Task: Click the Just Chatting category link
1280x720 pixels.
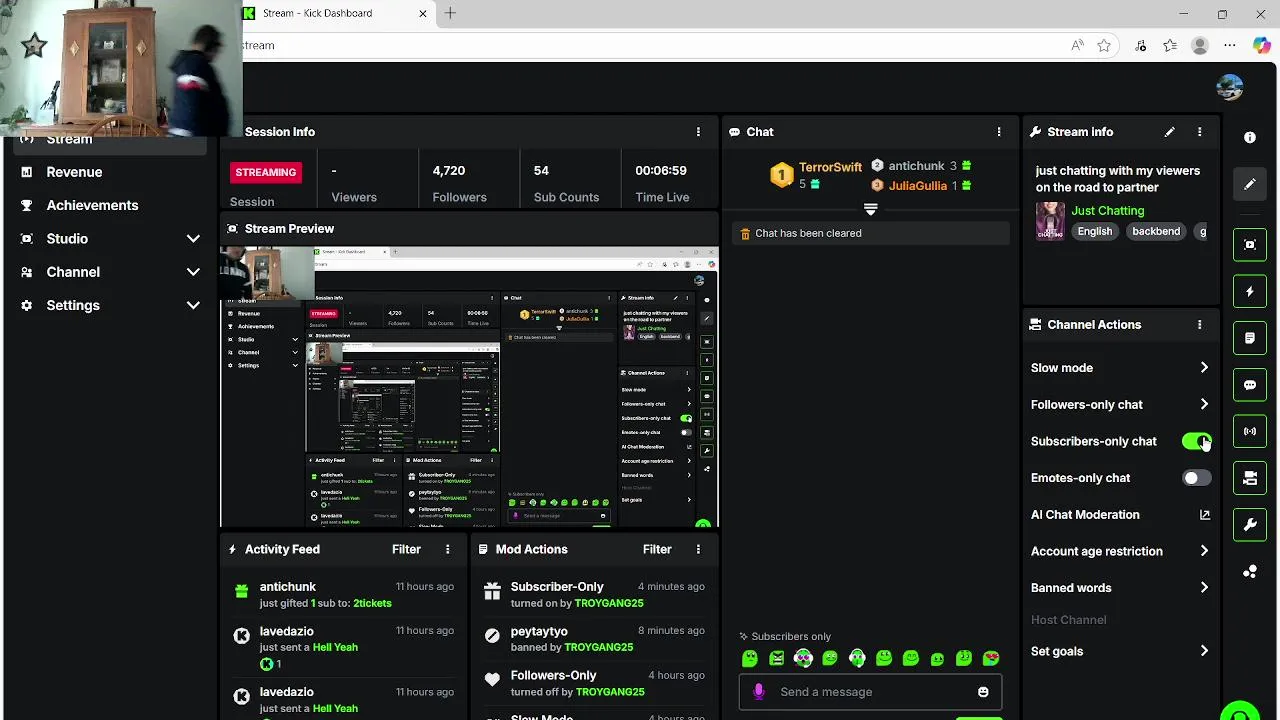Action: [x=1108, y=211]
